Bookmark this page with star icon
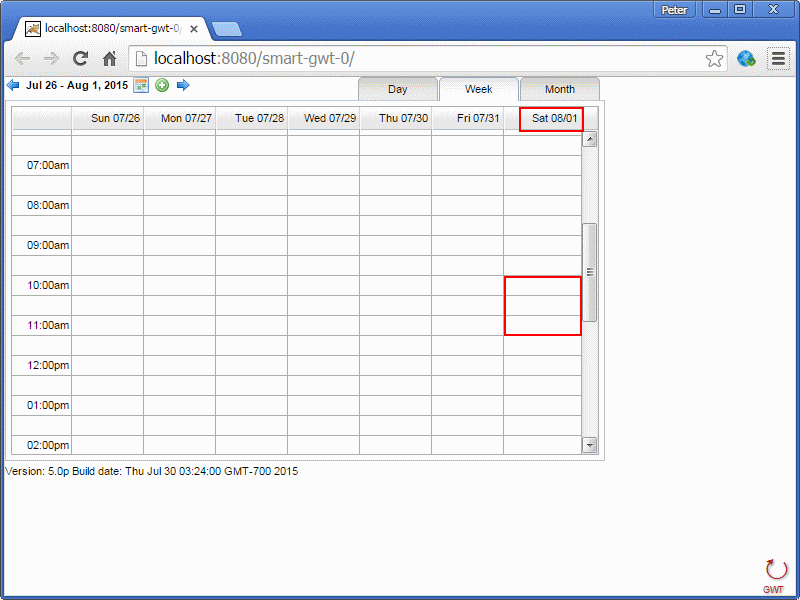Viewport: 800px width, 600px height. coord(714,59)
